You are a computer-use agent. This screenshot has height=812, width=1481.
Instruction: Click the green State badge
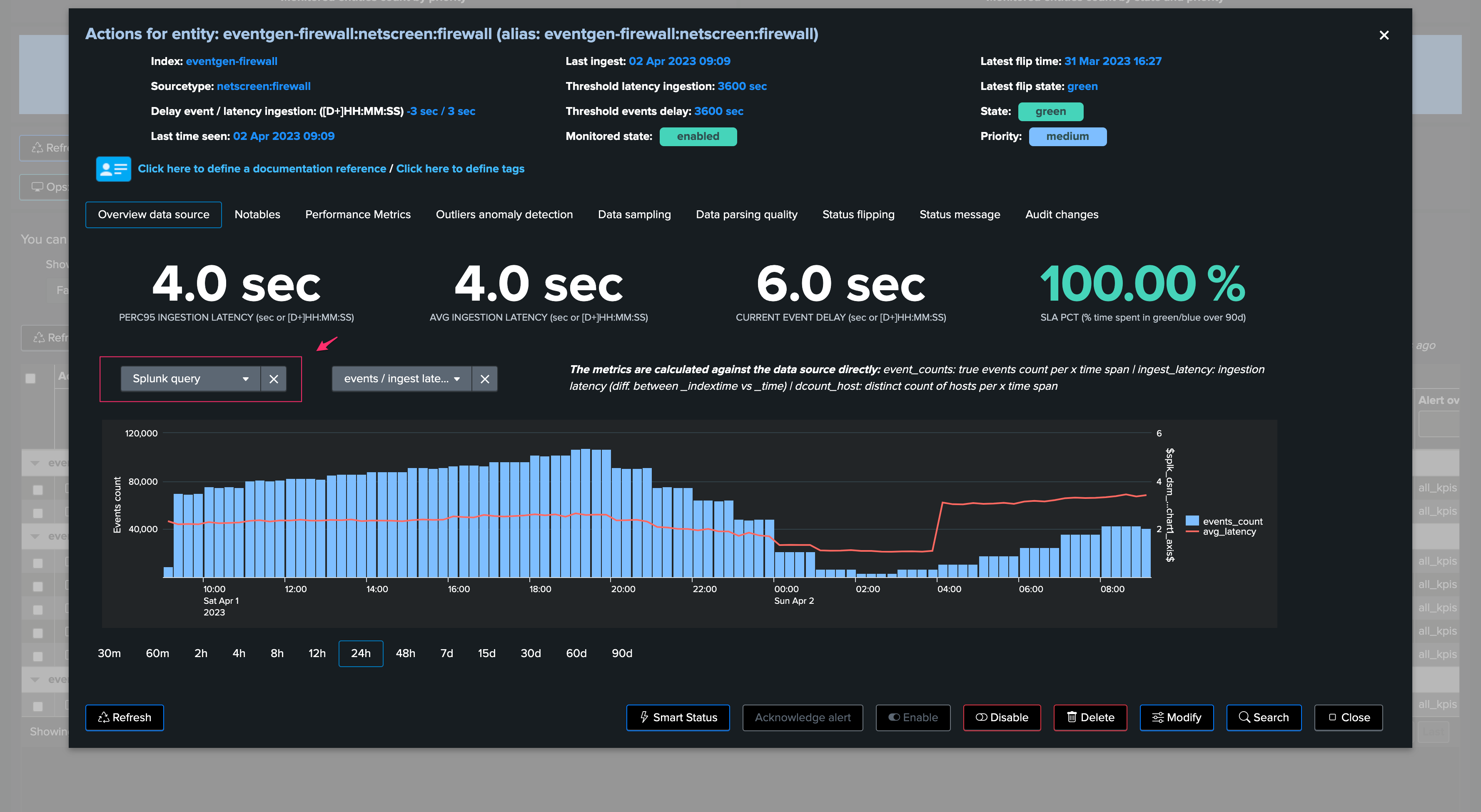pyautogui.click(x=1050, y=112)
